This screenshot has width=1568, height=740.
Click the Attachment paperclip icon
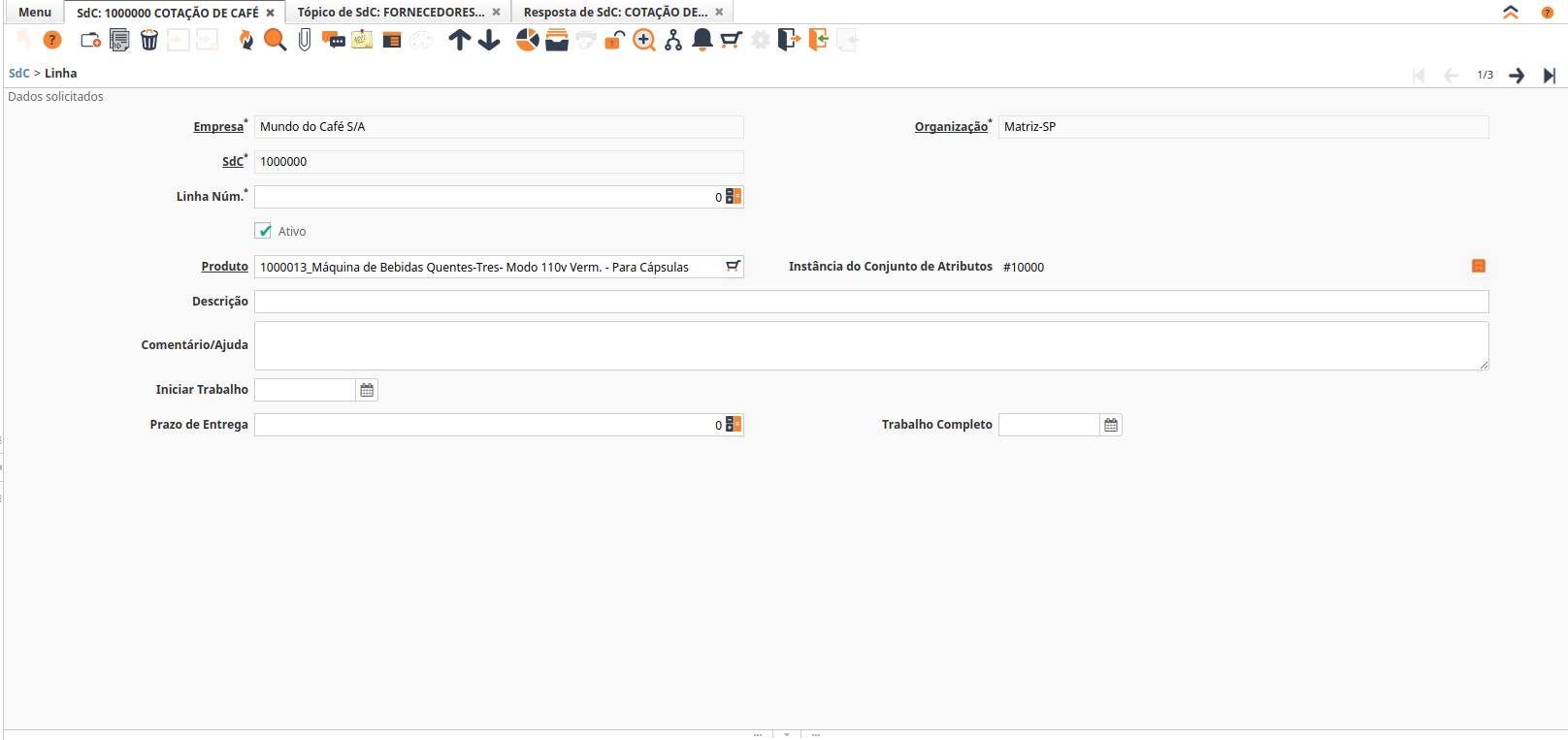coord(305,40)
